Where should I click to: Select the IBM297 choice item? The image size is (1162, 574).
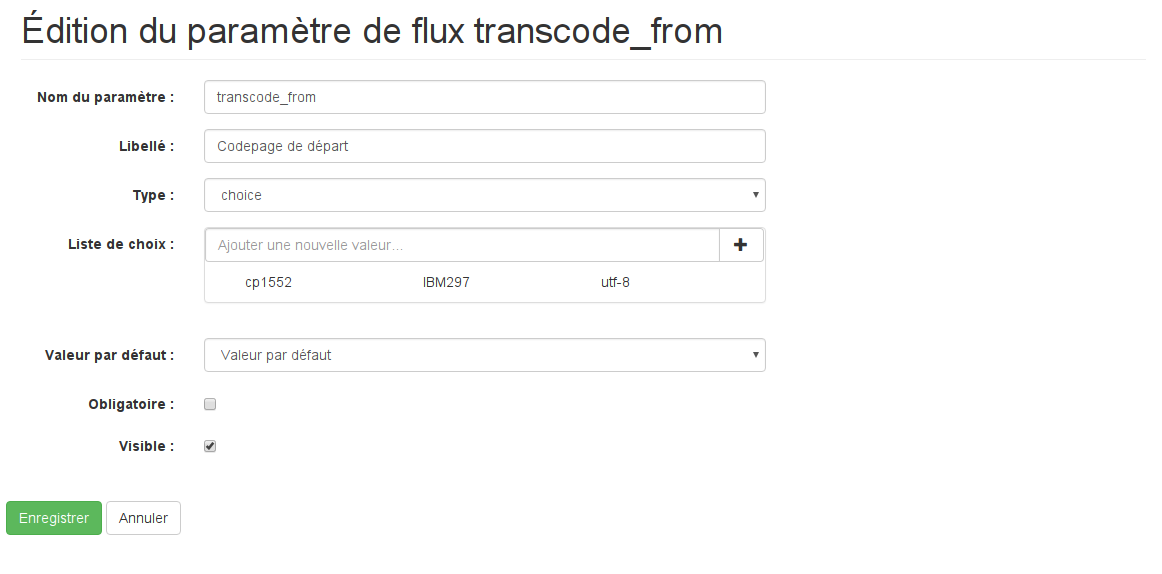pyautogui.click(x=446, y=282)
